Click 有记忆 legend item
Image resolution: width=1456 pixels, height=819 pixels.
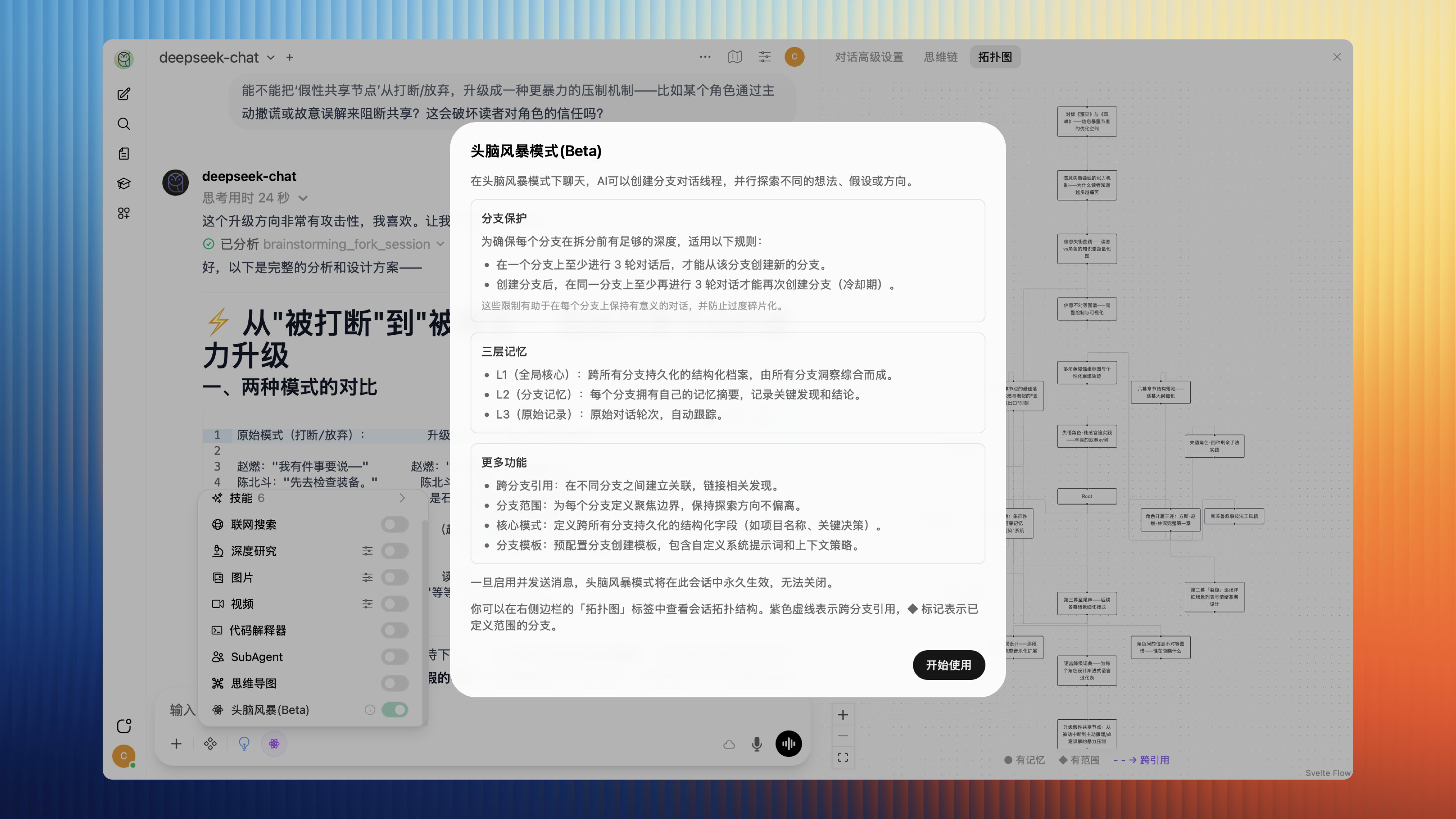[x=1025, y=760]
